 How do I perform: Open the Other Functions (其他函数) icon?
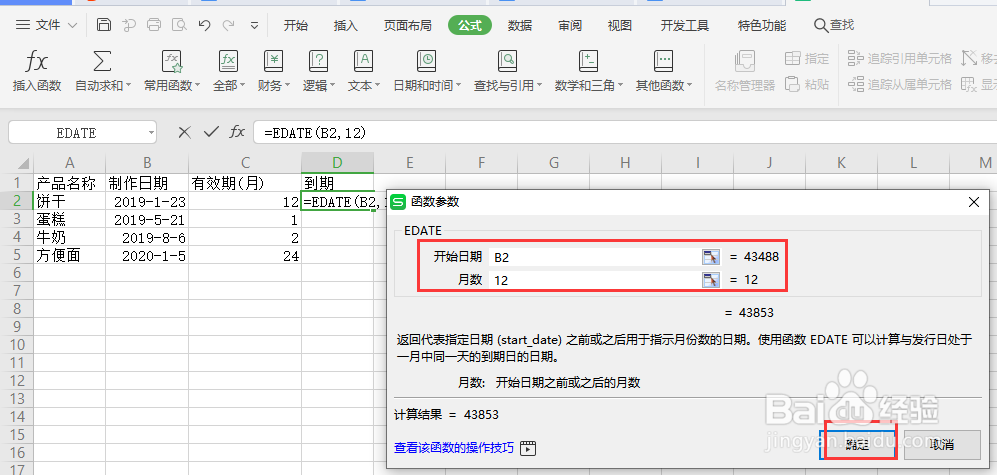coord(664,62)
